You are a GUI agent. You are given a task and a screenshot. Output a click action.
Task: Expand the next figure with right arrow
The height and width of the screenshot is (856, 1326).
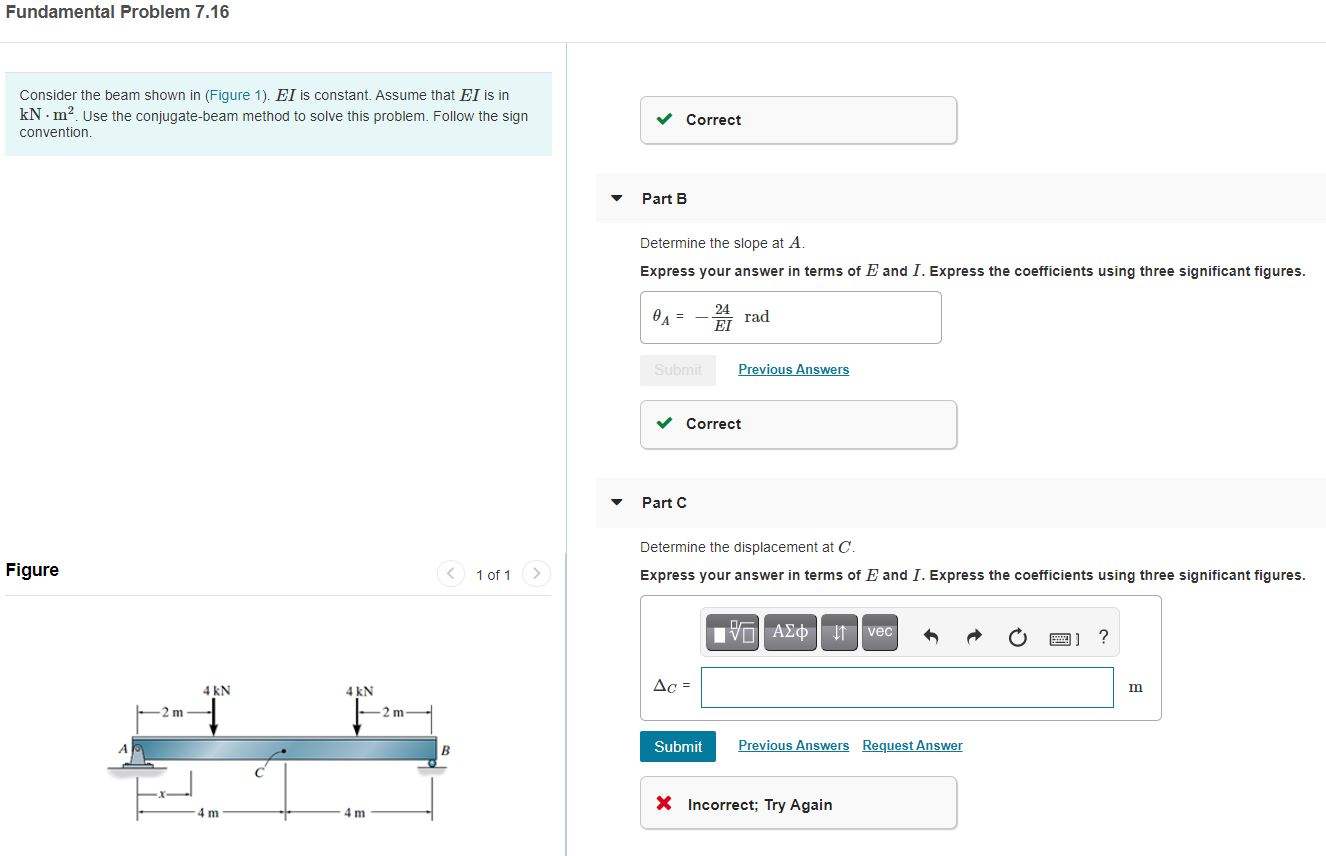(536, 574)
